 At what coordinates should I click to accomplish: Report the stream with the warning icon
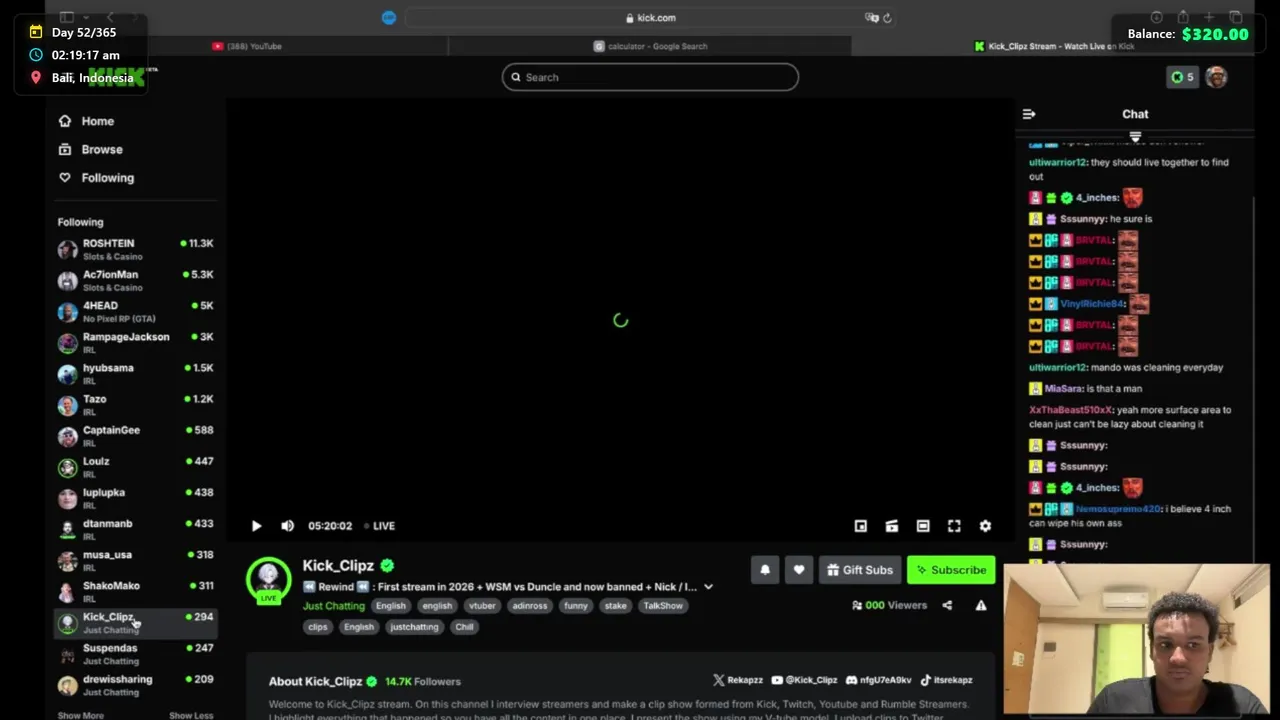pyautogui.click(x=981, y=605)
